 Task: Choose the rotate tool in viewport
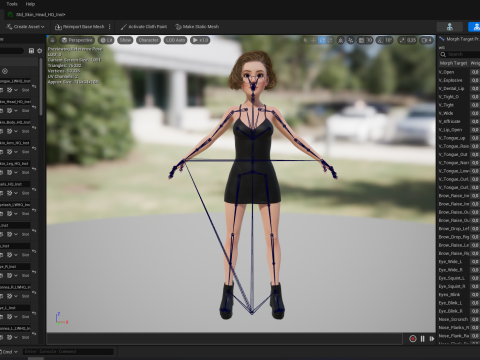click(x=322, y=40)
